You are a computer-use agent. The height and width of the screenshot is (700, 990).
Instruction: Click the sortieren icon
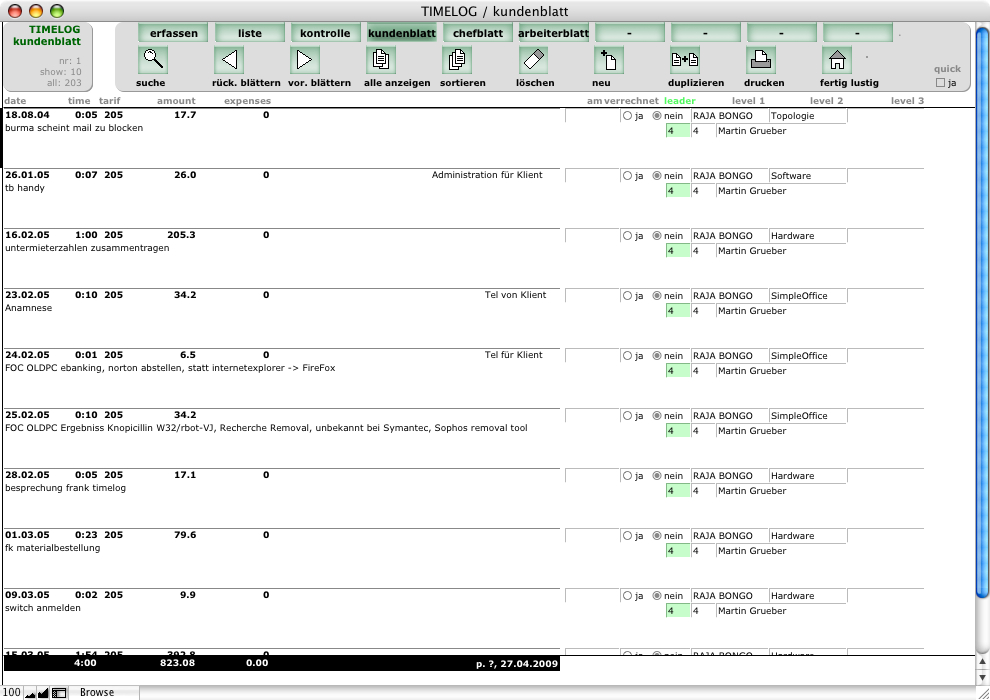click(x=456, y=60)
